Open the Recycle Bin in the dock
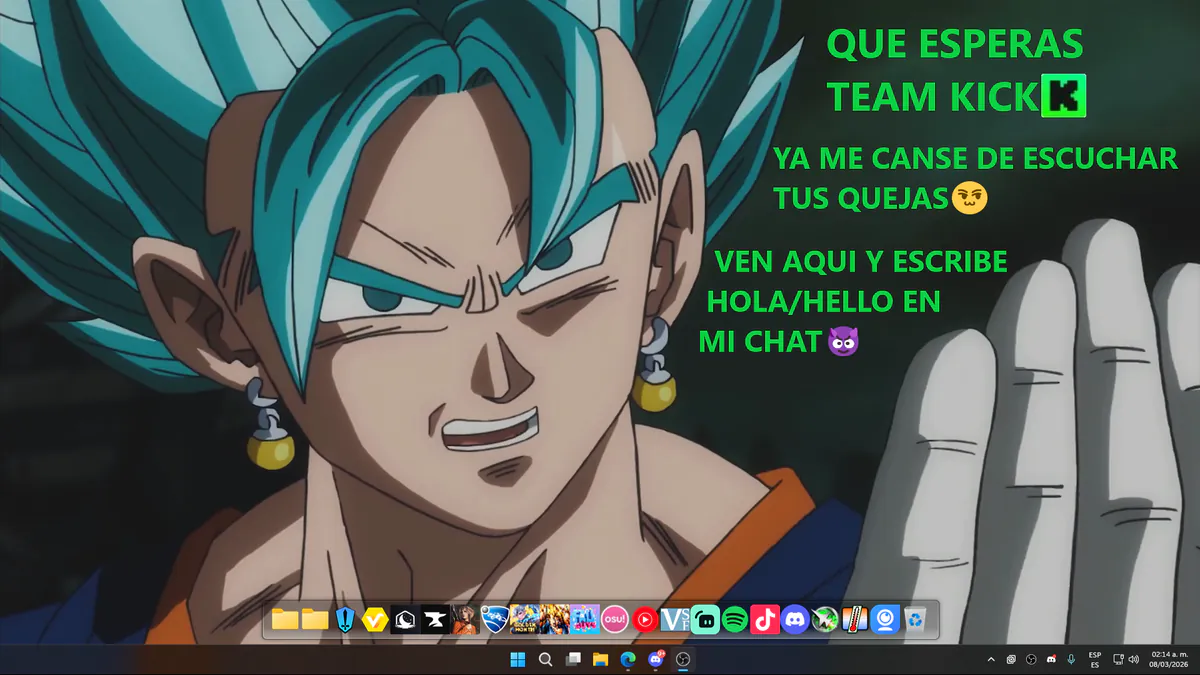This screenshot has height=675, width=1200. (x=915, y=620)
